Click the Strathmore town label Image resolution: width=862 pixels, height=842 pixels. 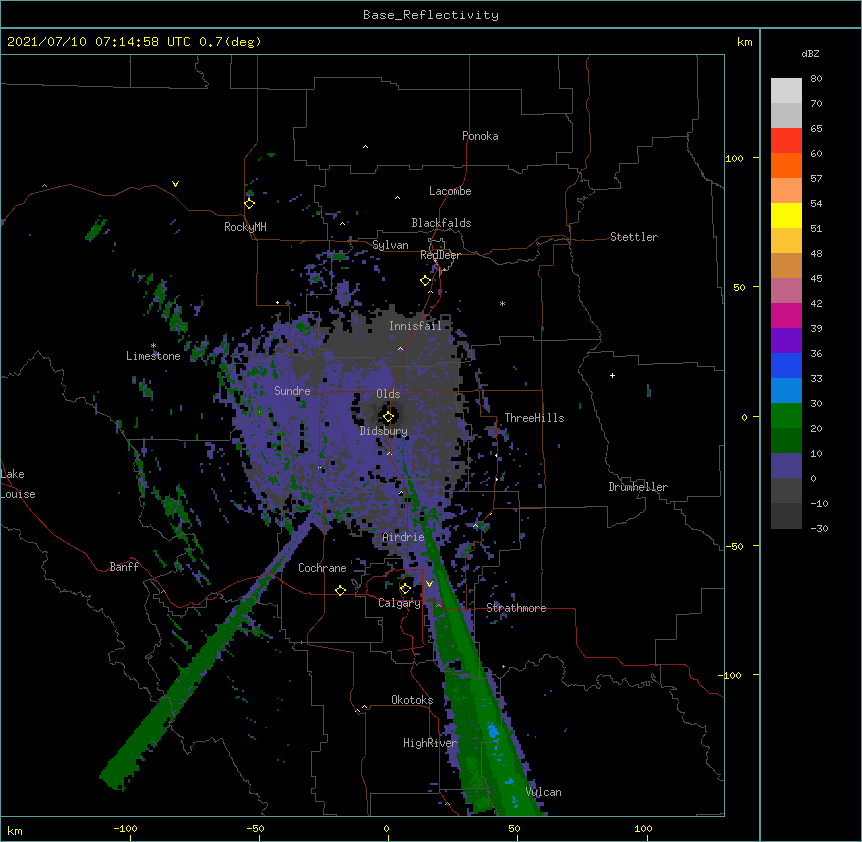pyautogui.click(x=516, y=608)
